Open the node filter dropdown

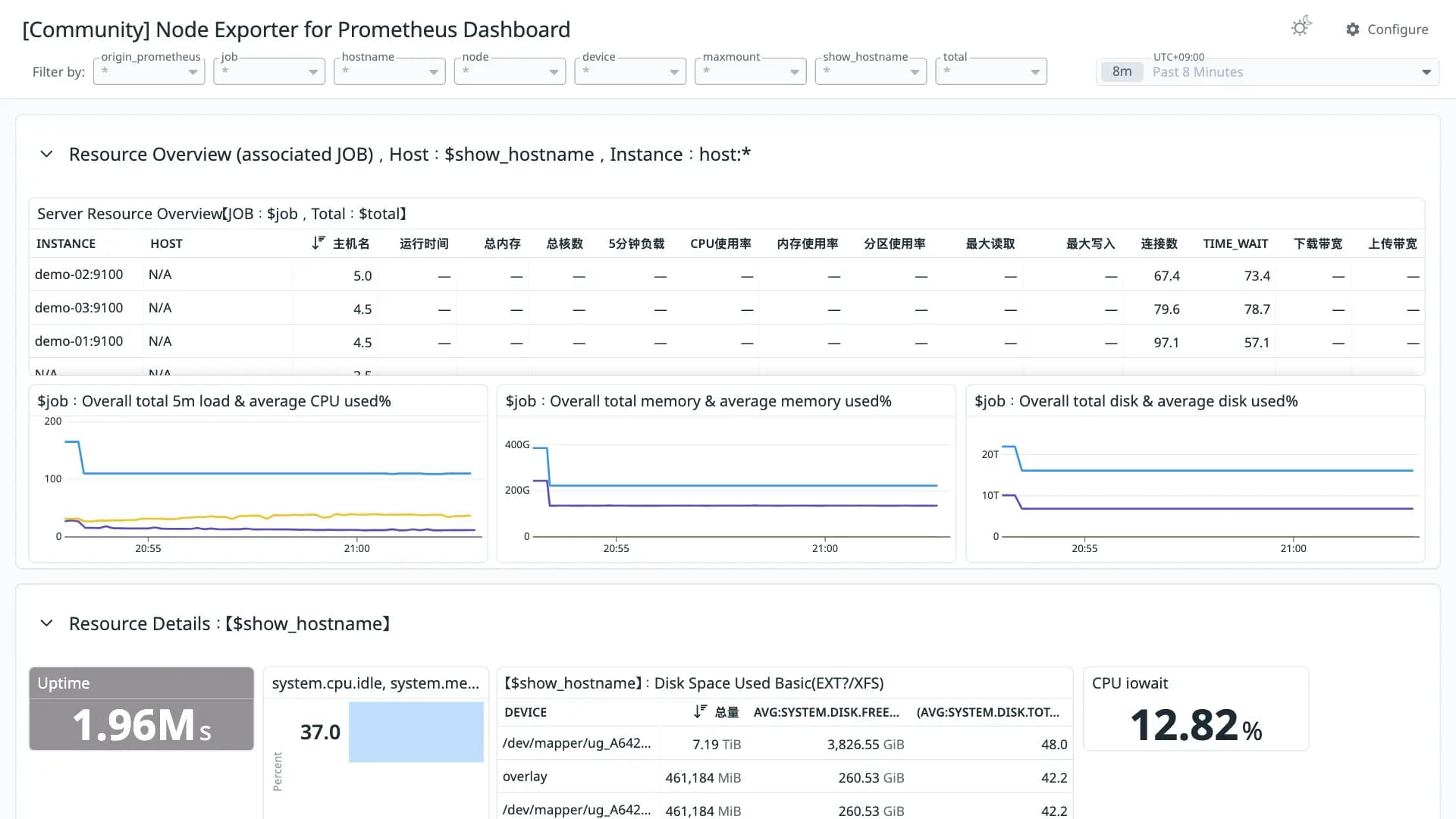pos(510,71)
